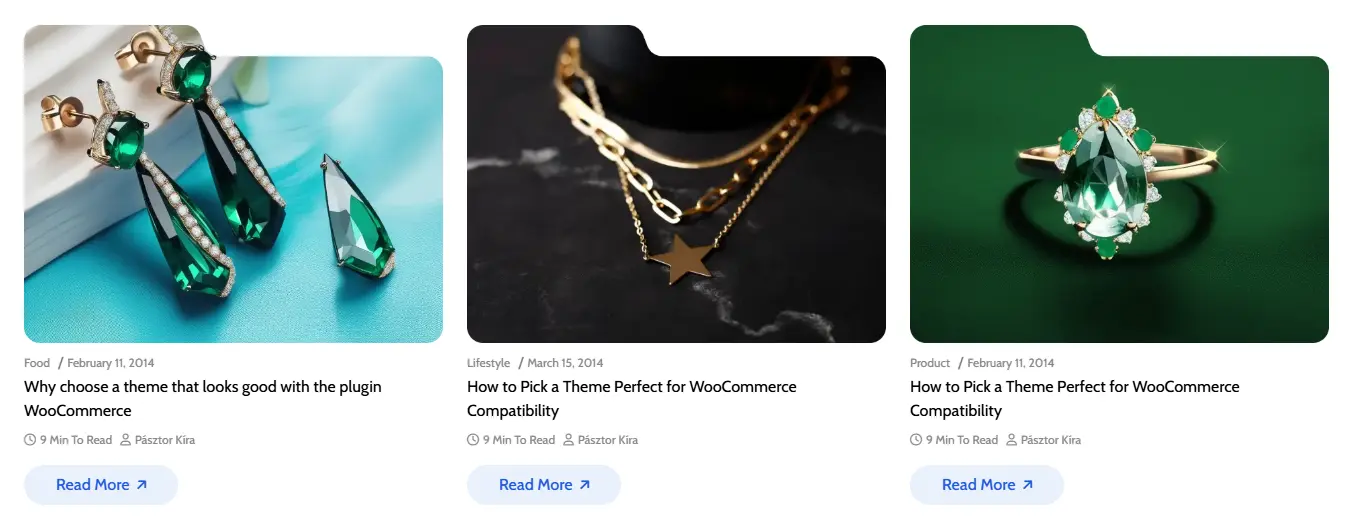Click the arrow icon in the Lifestyle post's Read More

pyautogui.click(x=585, y=485)
